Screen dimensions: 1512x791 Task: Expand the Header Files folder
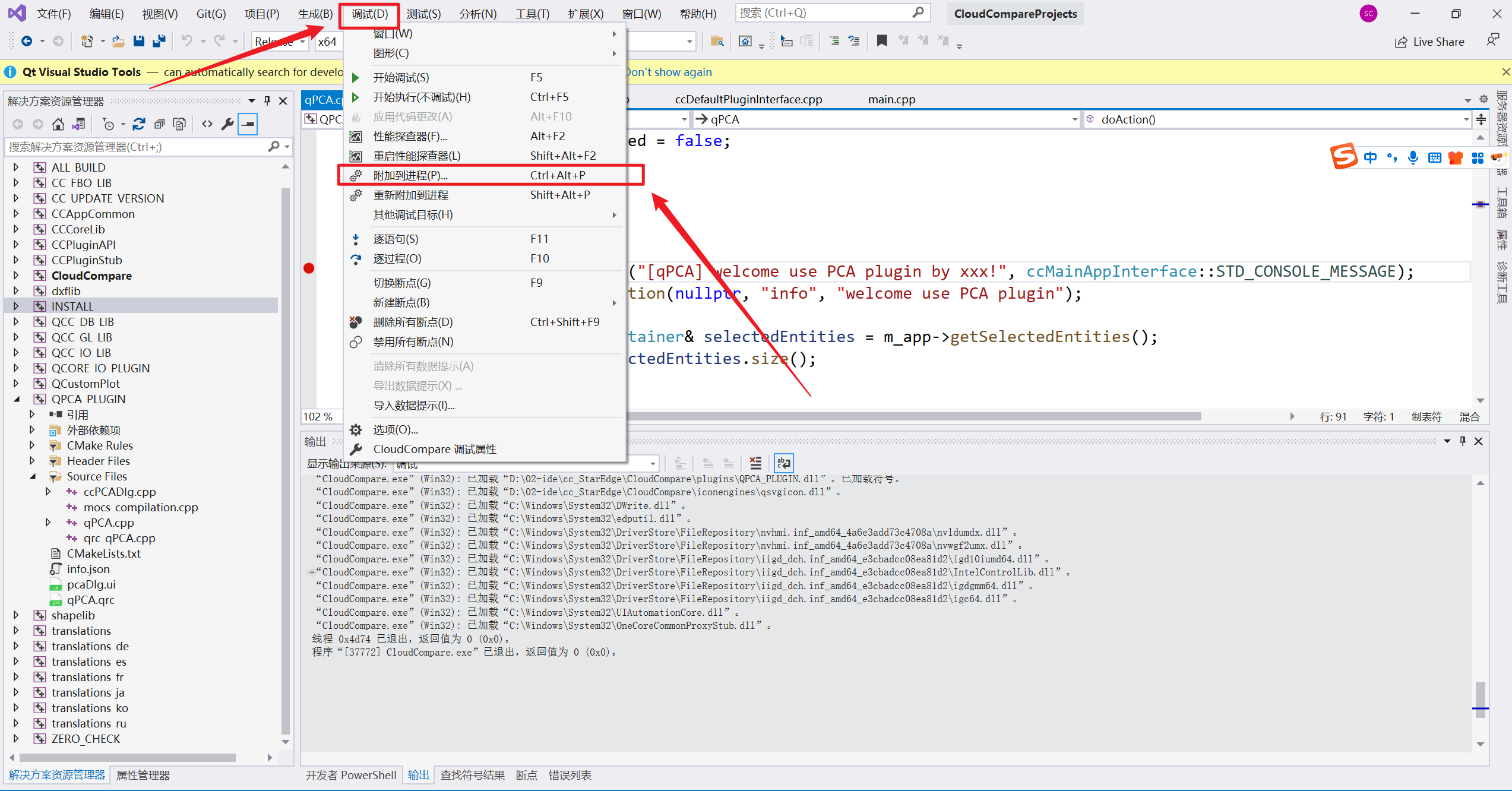click(33, 461)
